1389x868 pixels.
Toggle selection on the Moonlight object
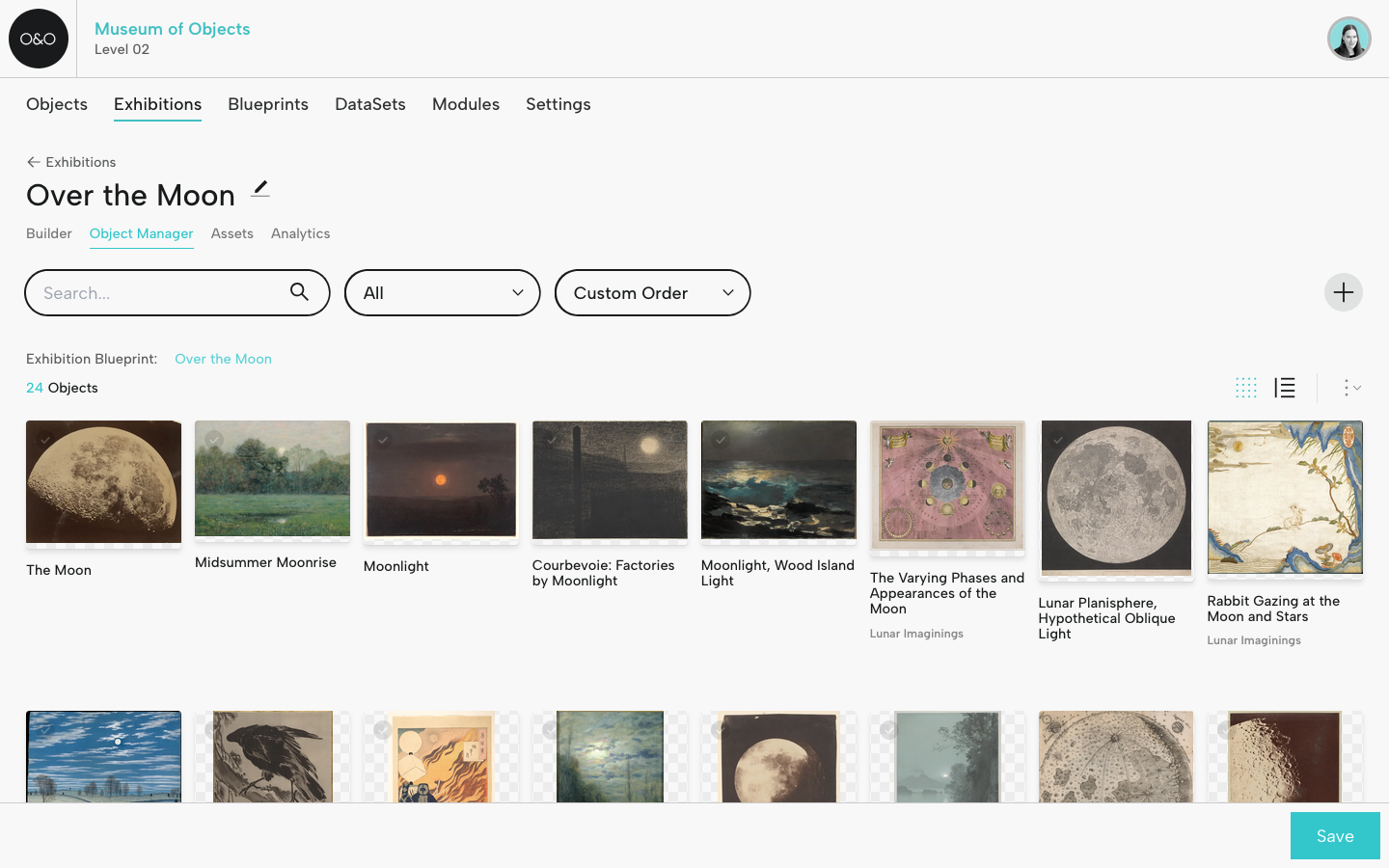(x=383, y=441)
